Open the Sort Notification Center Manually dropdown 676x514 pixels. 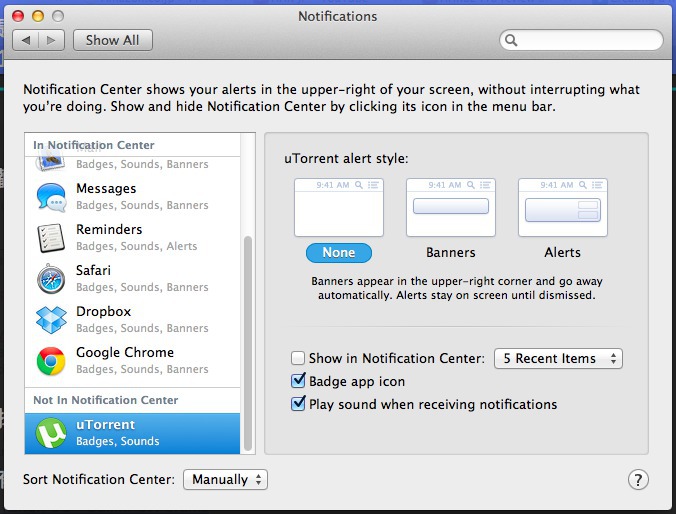coord(225,480)
